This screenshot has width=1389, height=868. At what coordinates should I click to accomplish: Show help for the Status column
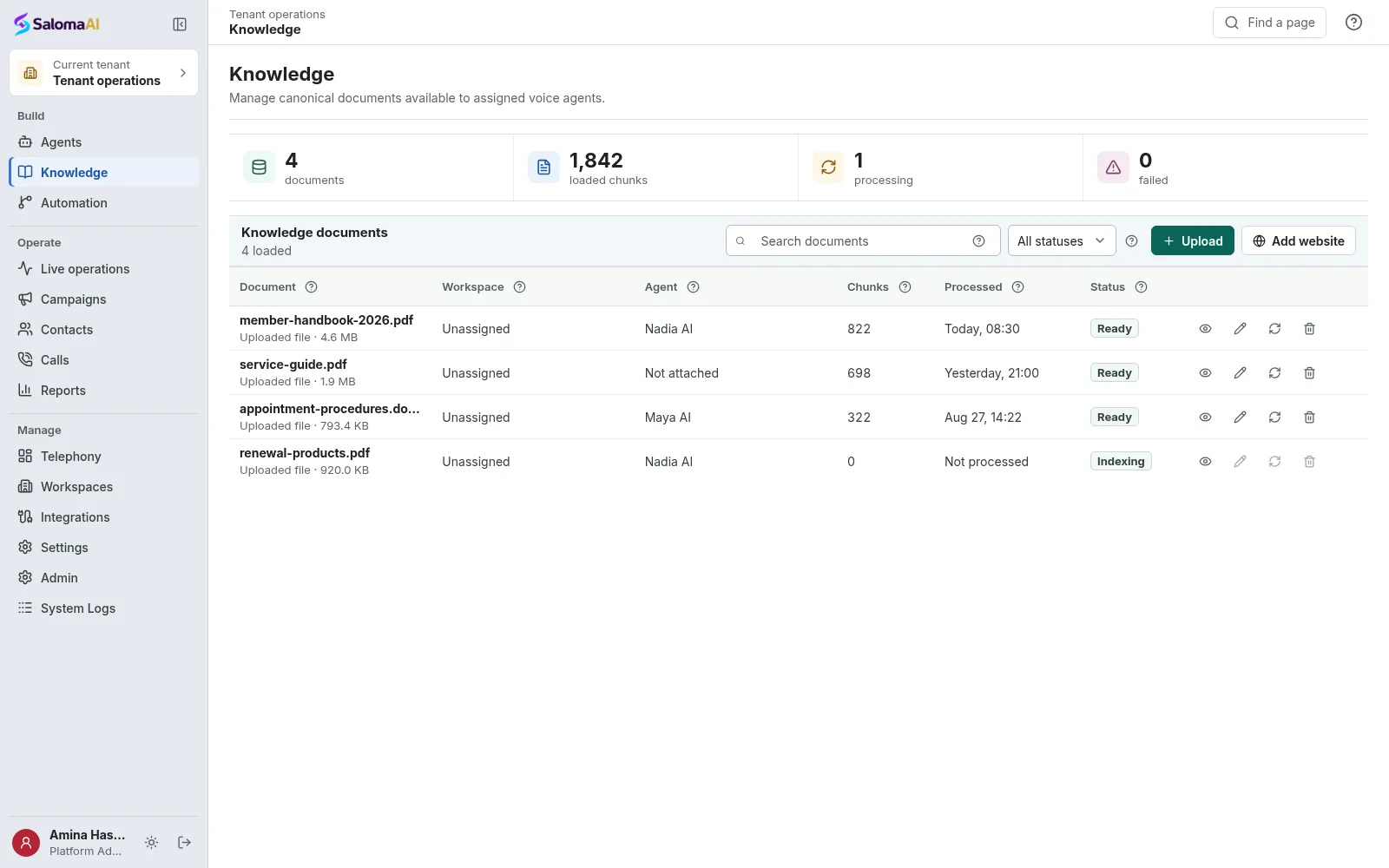(x=1141, y=287)
